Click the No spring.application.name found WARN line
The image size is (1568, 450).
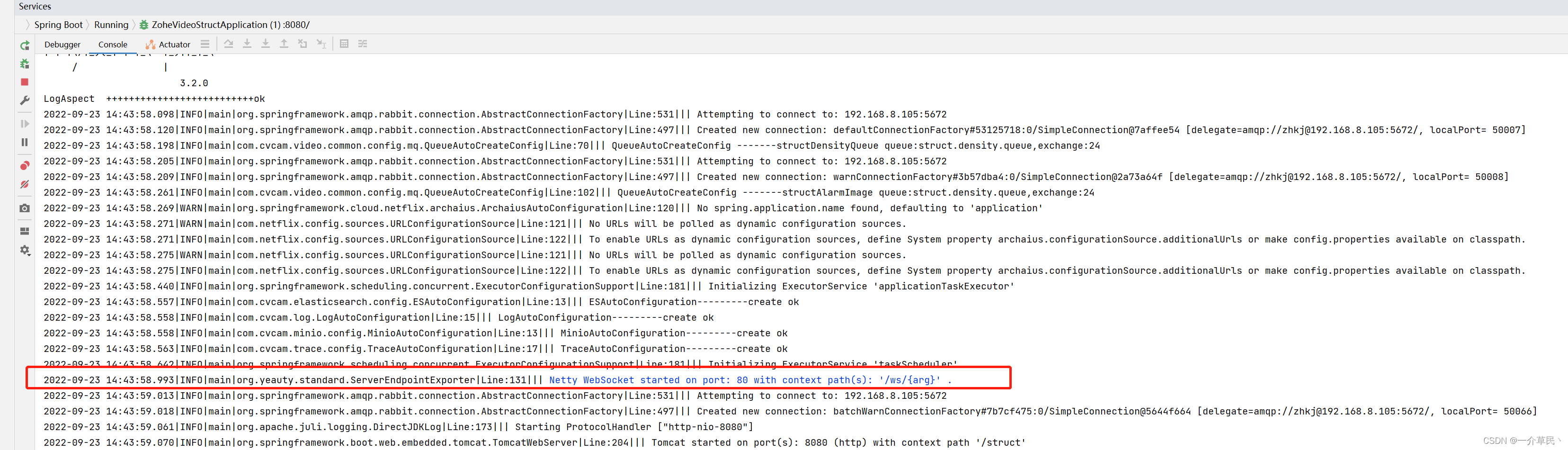coord(543,208)
